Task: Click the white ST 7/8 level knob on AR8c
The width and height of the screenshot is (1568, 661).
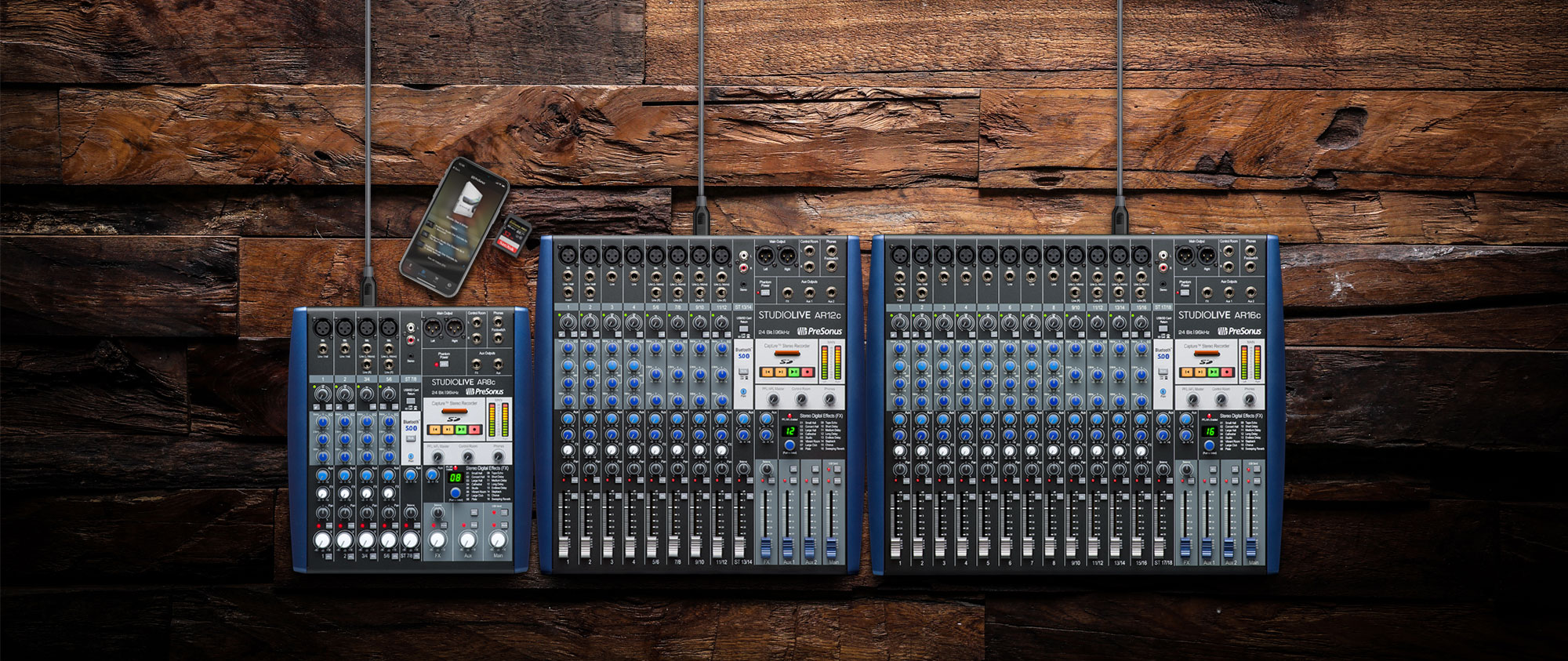Action: point(410,539)
